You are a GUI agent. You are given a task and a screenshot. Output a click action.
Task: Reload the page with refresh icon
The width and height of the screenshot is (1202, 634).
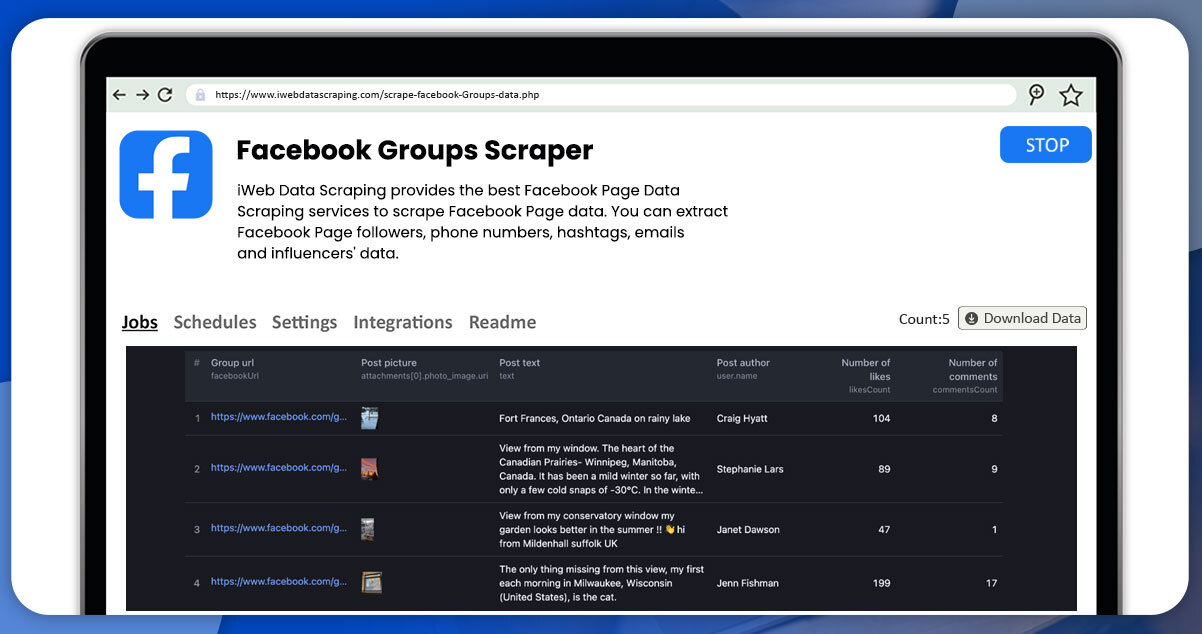coord(165,95)
